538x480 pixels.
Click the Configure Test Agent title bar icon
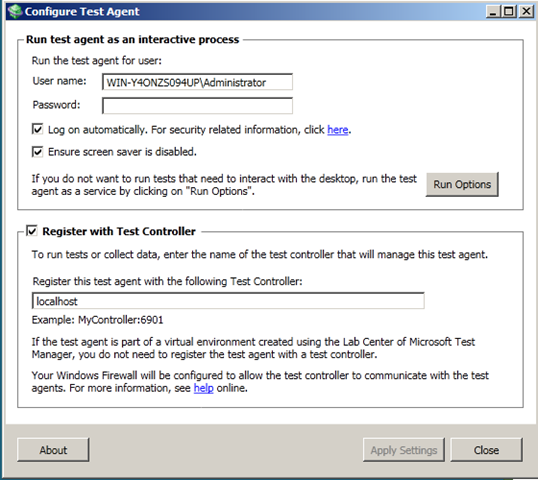point(15,11)
